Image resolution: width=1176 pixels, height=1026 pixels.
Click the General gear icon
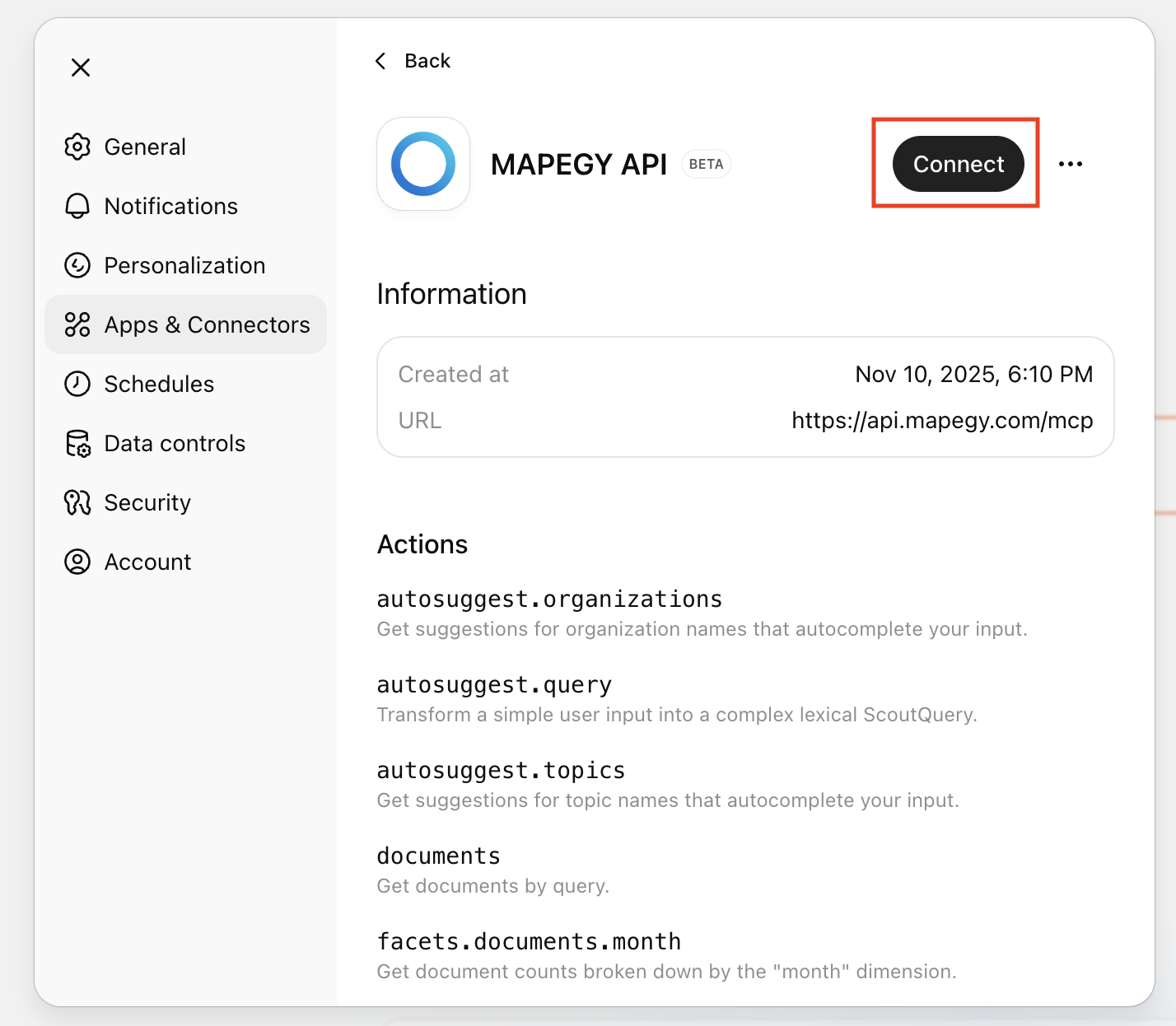coord(77,147)
